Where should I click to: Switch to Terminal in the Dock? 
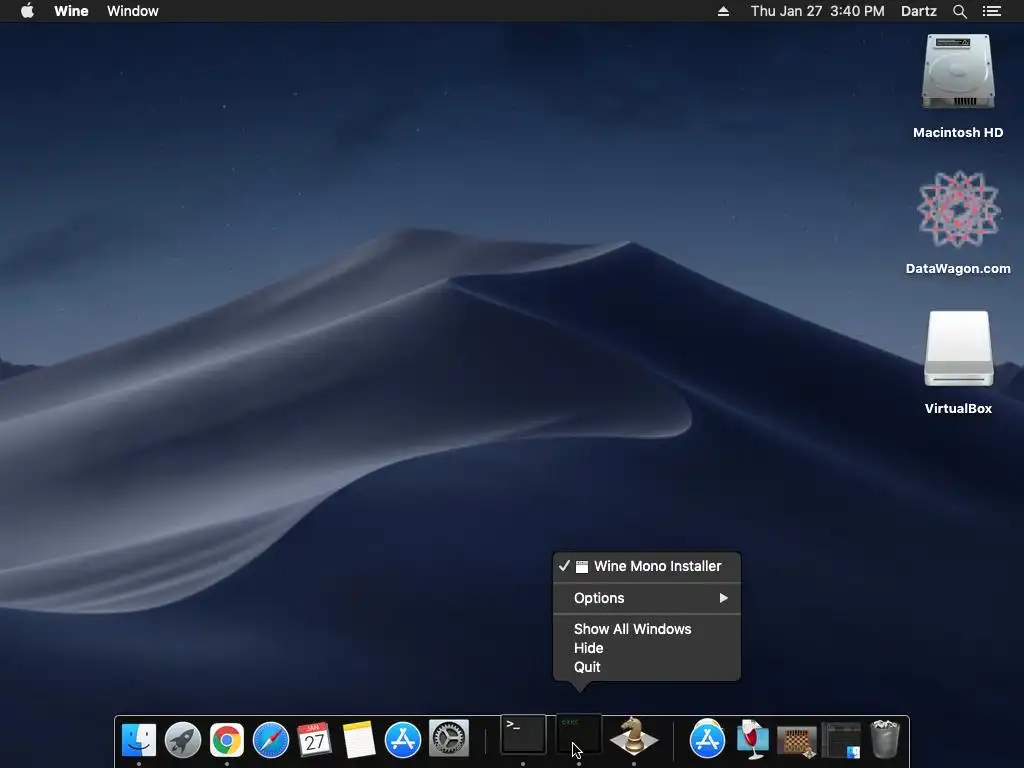click(x=523, y=734)
